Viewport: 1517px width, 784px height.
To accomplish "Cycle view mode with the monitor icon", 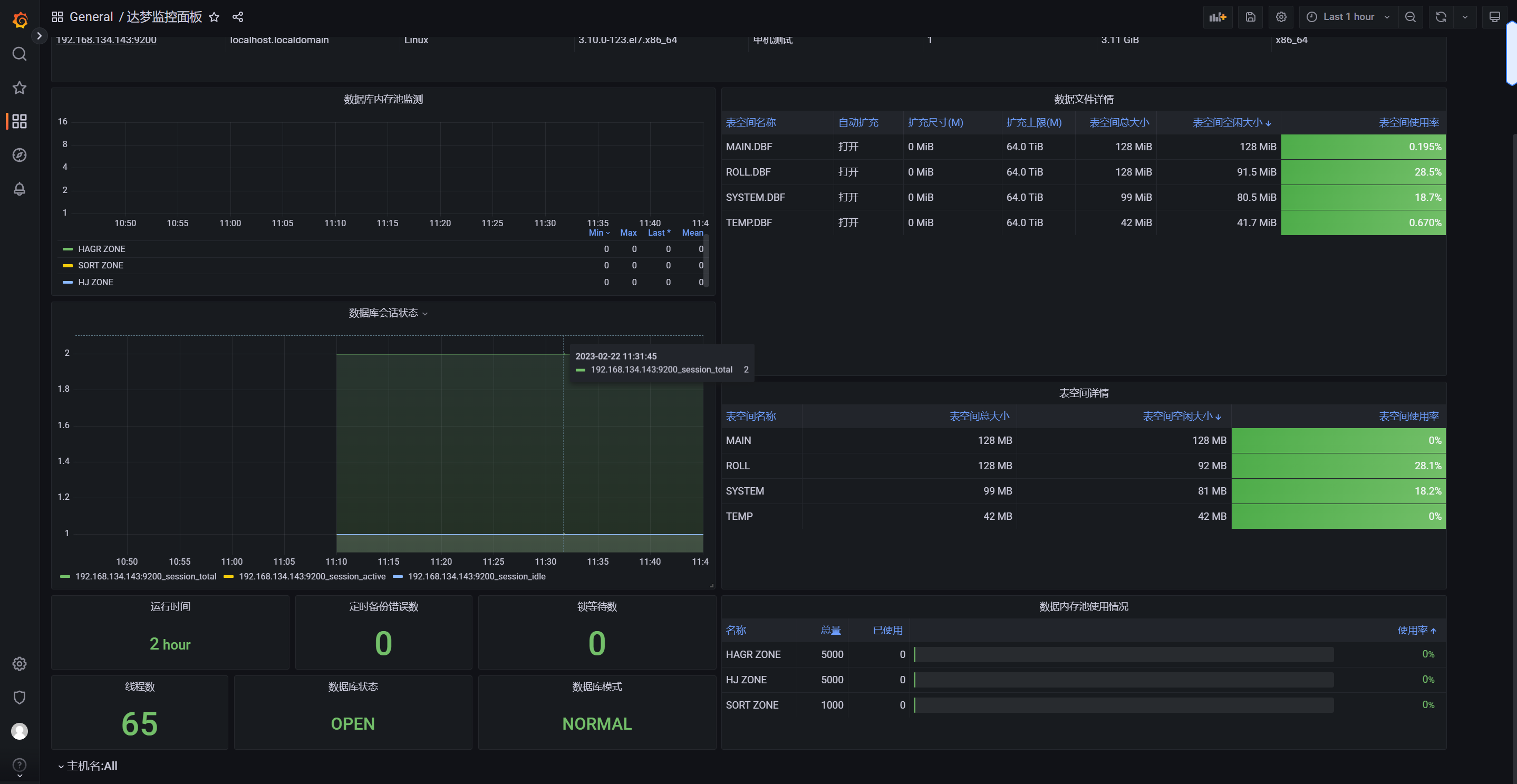I will (x=1495, y=17).
